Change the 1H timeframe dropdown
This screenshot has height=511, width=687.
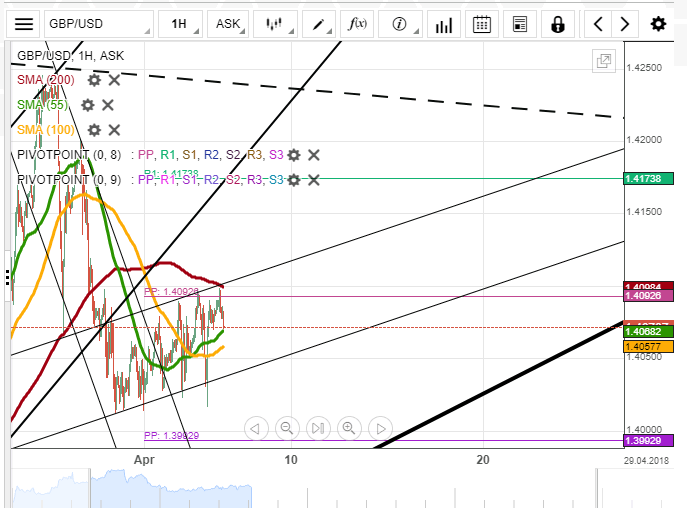tap(180, 24)
